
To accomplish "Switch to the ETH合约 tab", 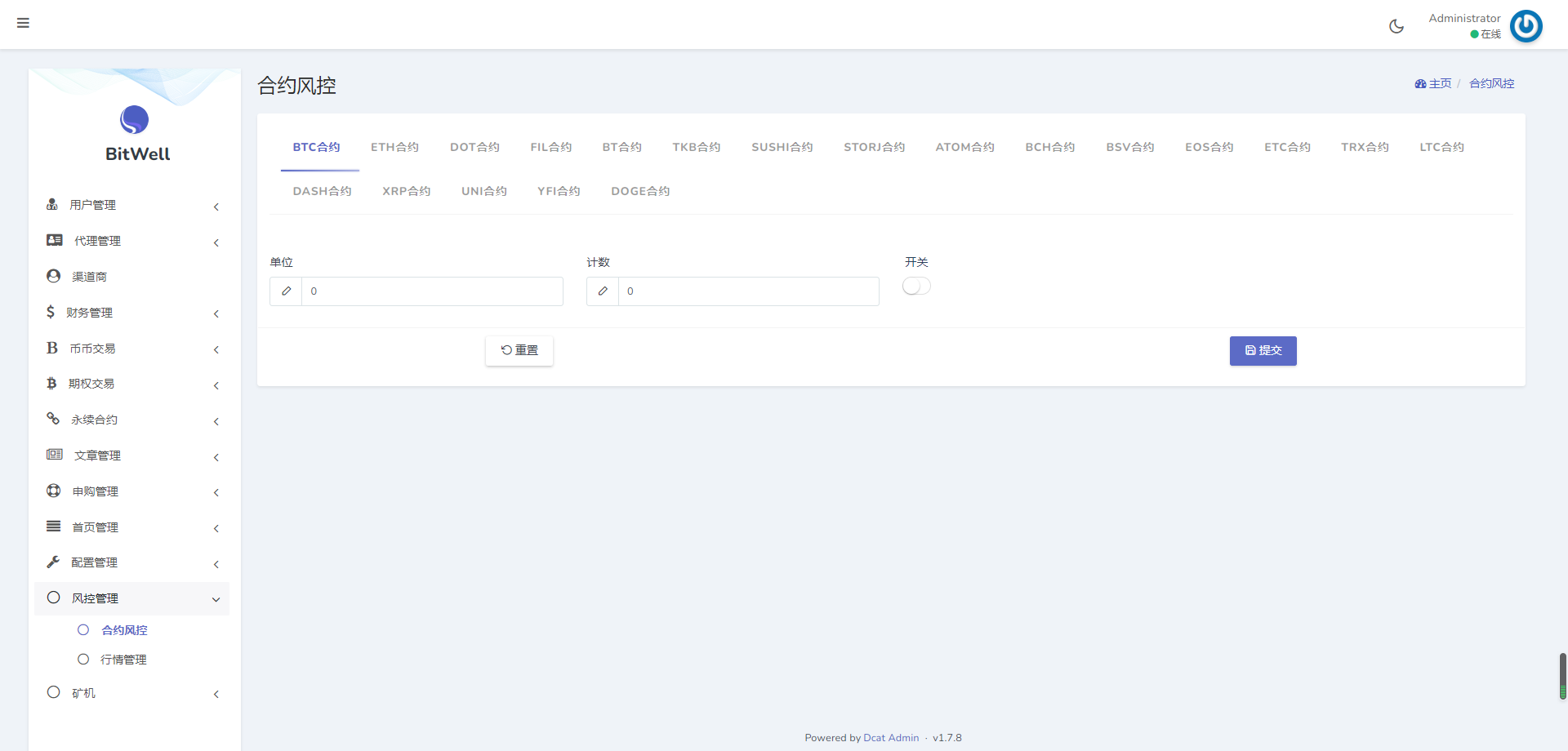I will 394,147.
